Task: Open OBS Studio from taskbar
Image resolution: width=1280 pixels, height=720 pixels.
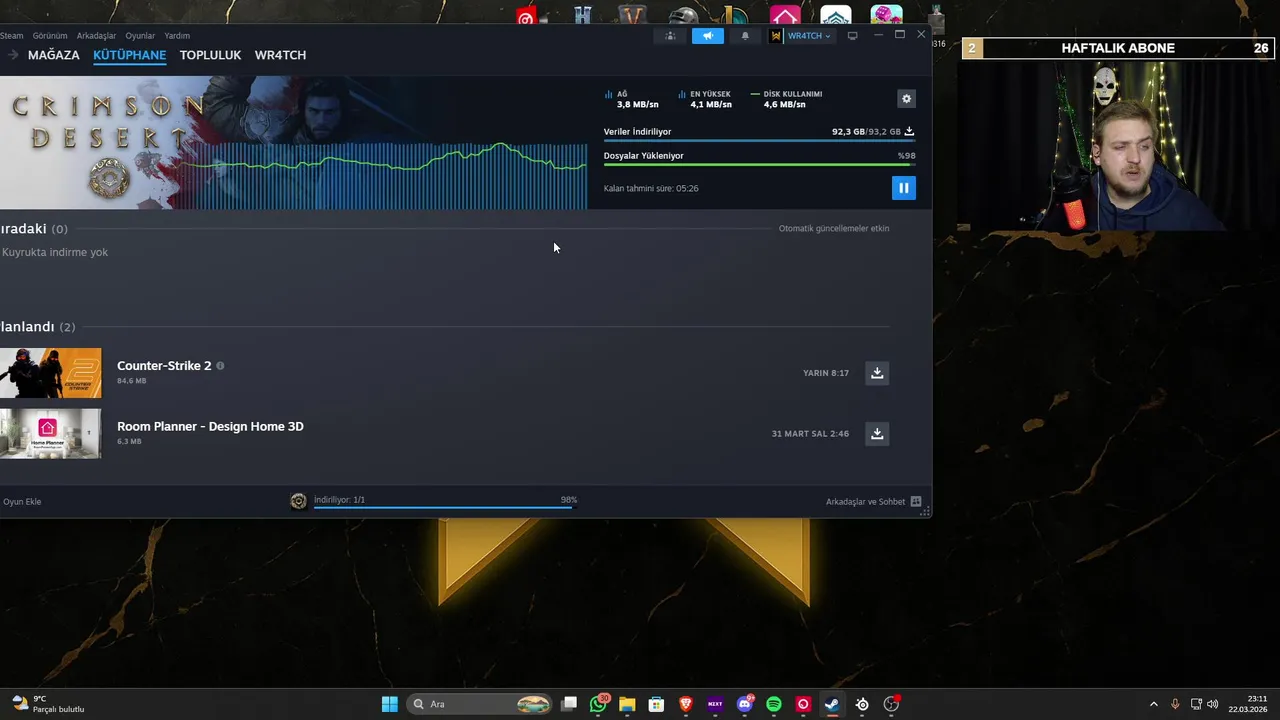Action: click(891, 704)
